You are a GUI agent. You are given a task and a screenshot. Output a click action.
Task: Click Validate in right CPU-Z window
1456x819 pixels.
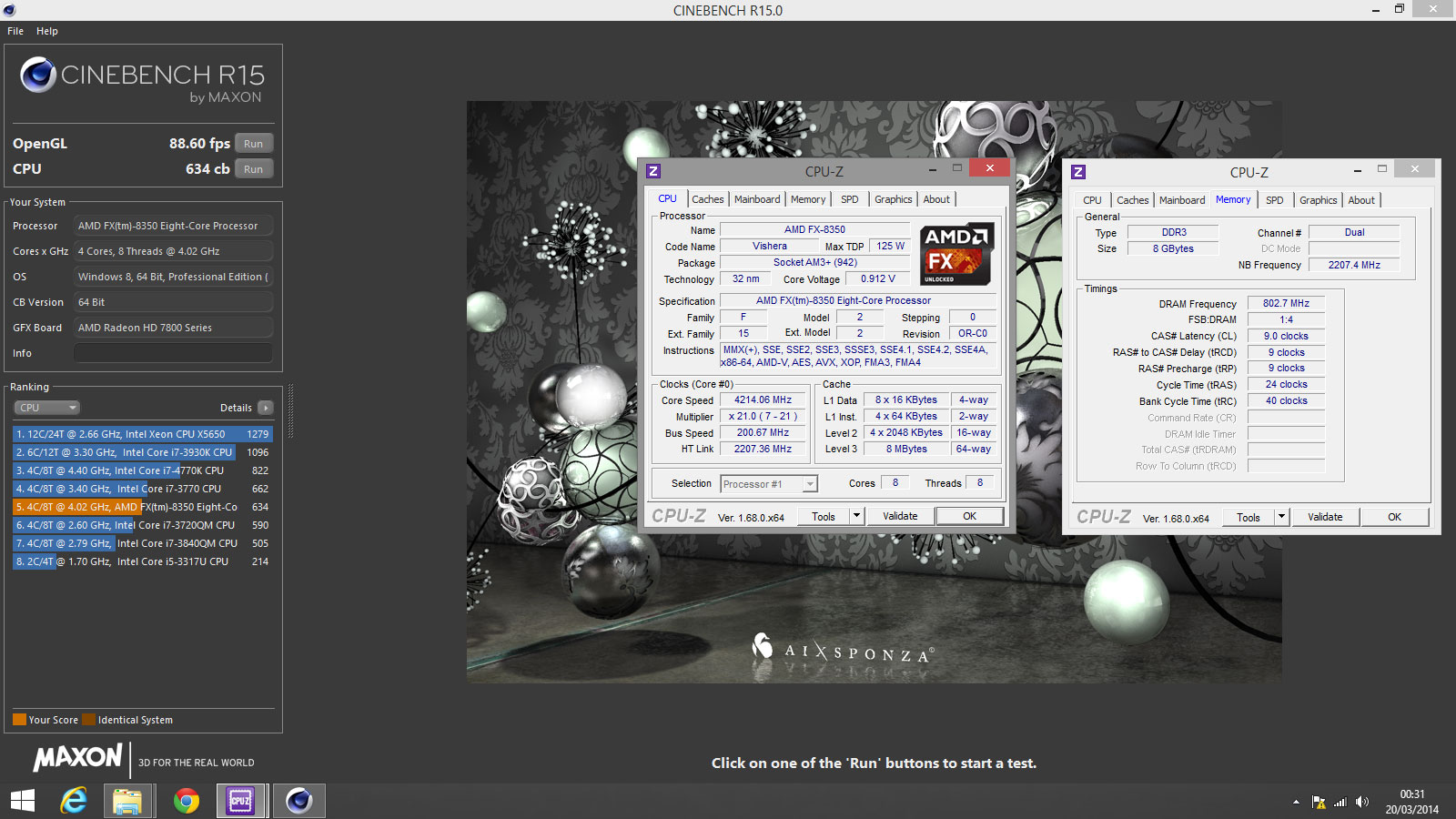pos(1325,517)
